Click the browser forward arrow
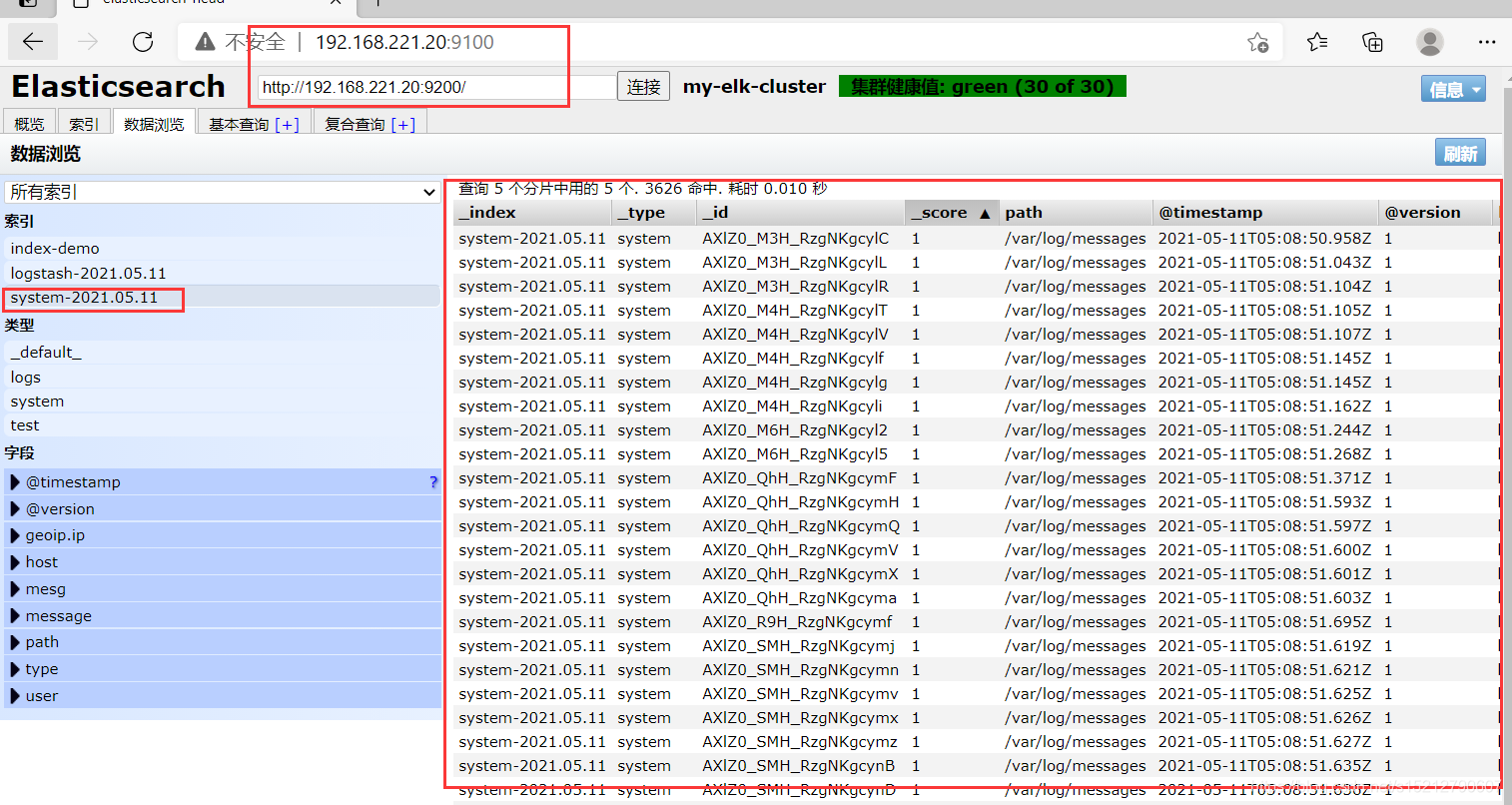This screenshot has height=805, width=1512. click(x=88, y=42)
